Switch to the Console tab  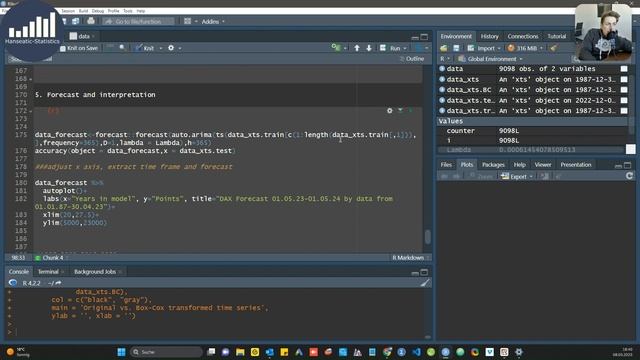coord(18,272)
